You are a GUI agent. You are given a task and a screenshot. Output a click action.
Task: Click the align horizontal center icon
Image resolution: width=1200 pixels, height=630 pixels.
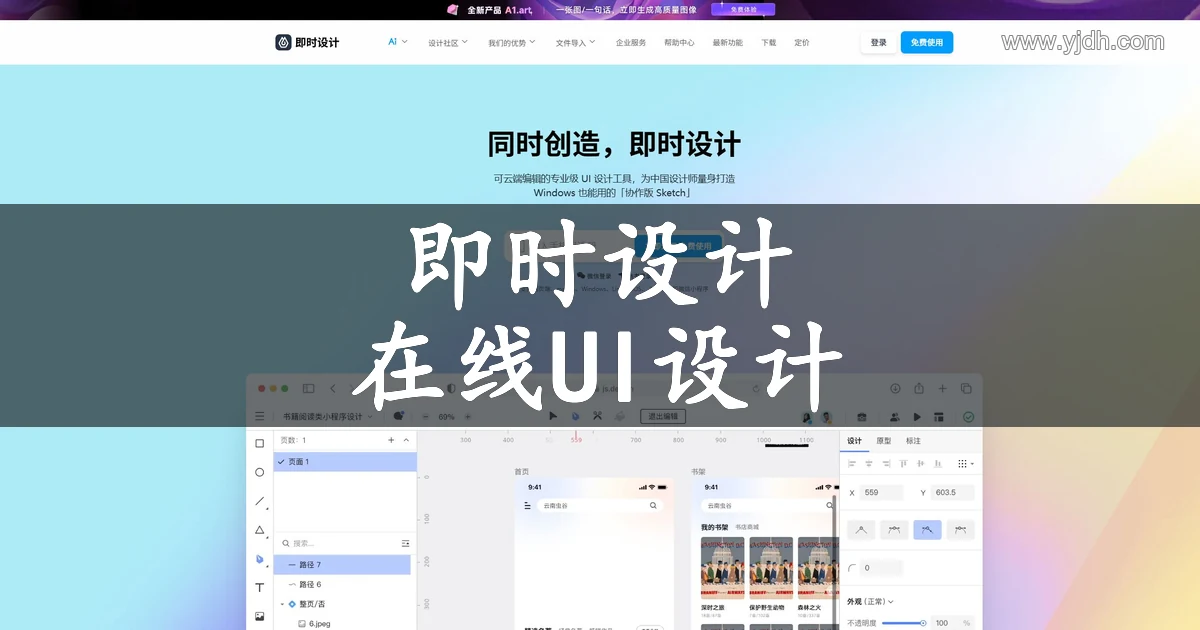pos(869,464)
